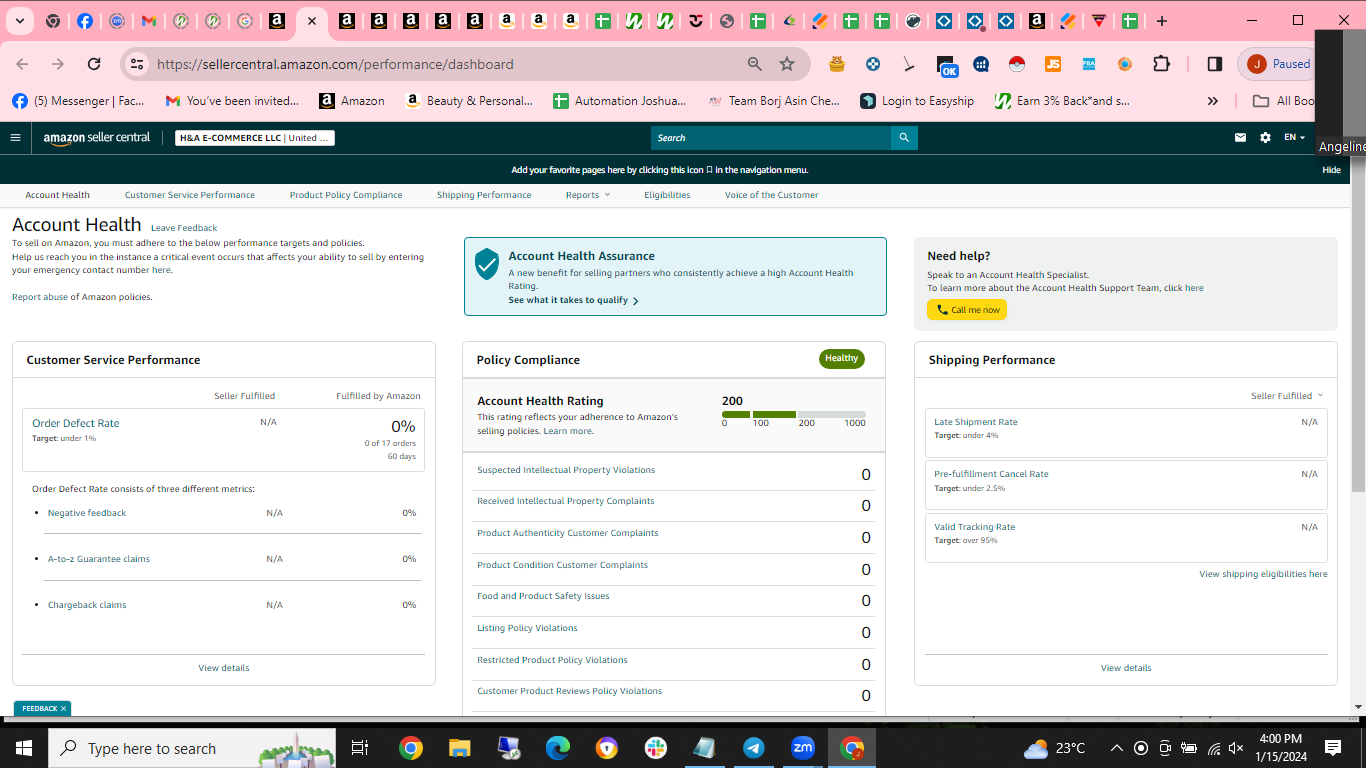This screenshot has height=768, width=1366.
Task: Open Suspected Intellectual Property Violations row
Action: [x=673, y=474]
